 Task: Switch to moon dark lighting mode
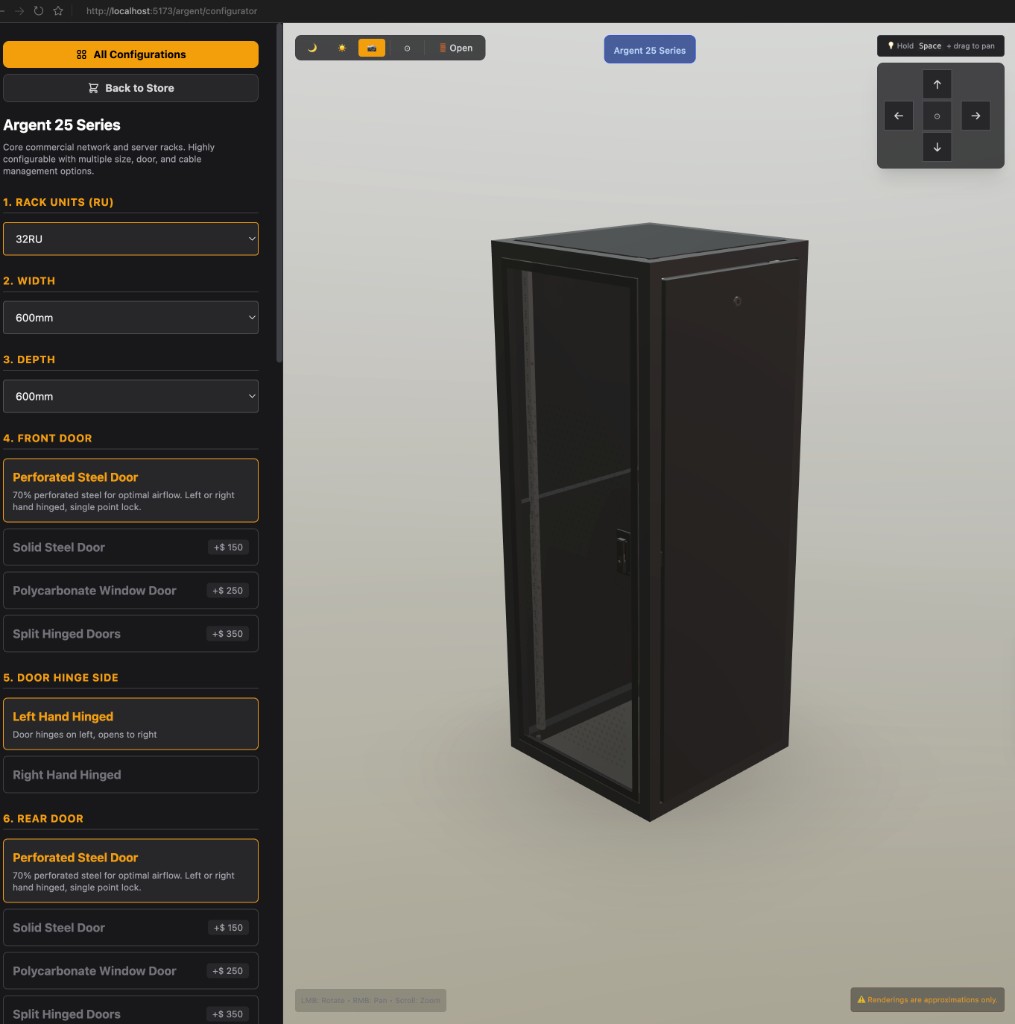pyautogui.click(x=312, y=48)
